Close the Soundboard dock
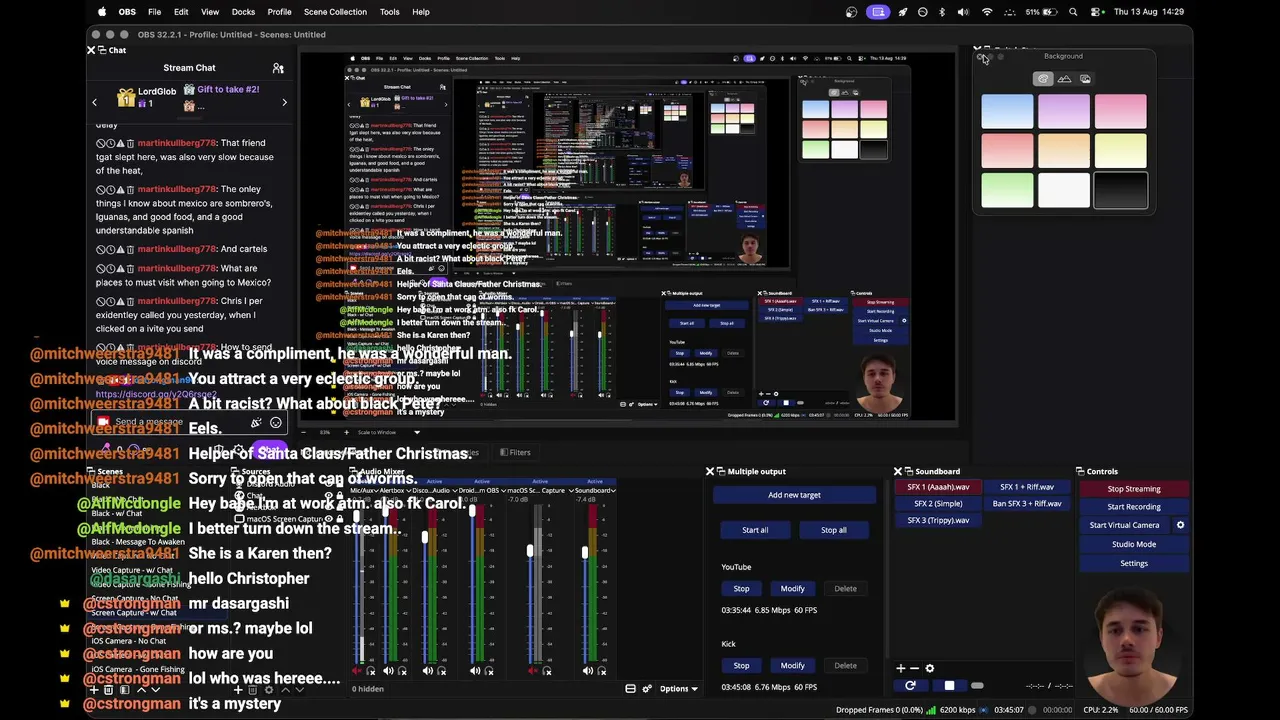Screen dimensions: 1280x720 point(897,471)
